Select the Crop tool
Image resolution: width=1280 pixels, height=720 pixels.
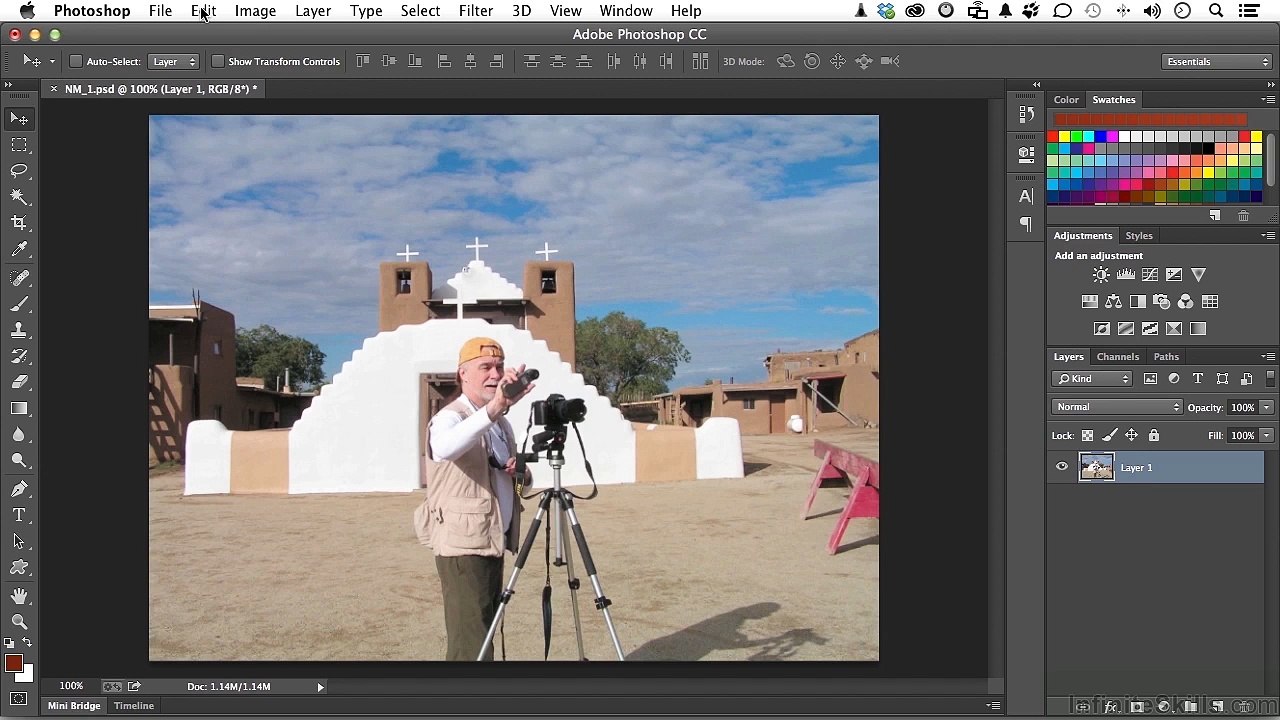click(19, 223)
